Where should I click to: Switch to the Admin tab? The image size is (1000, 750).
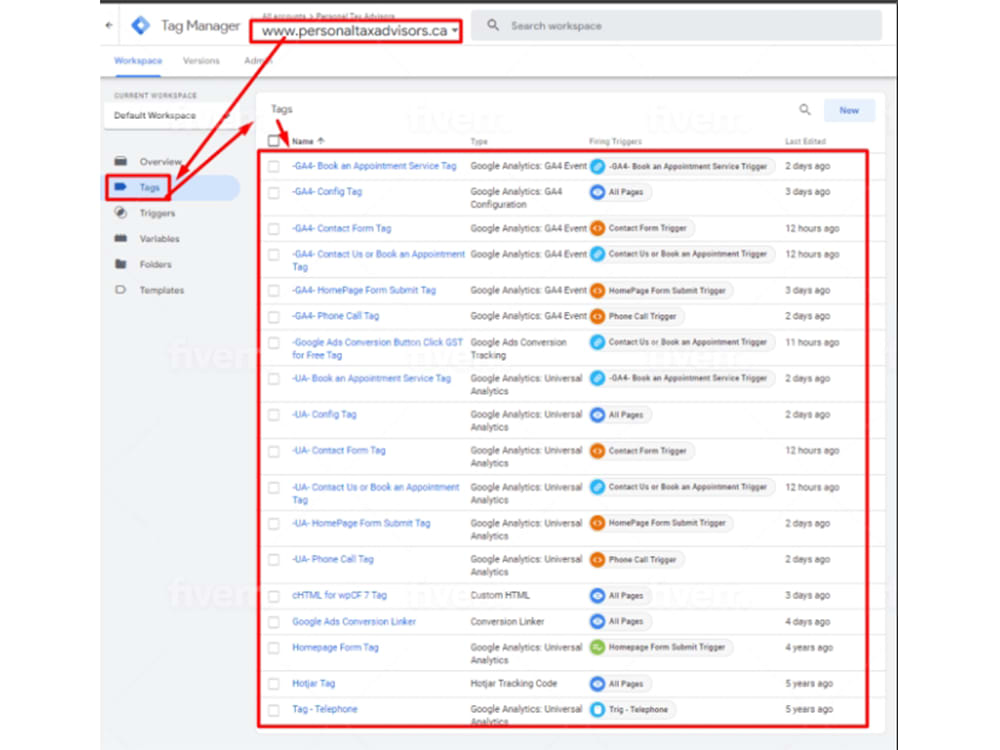click(x=258, y=61)
